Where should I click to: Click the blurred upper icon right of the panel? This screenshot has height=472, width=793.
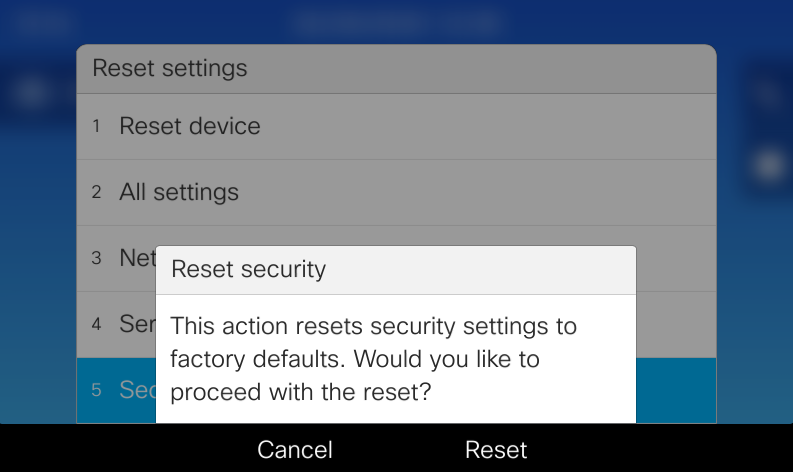point(768,95)
